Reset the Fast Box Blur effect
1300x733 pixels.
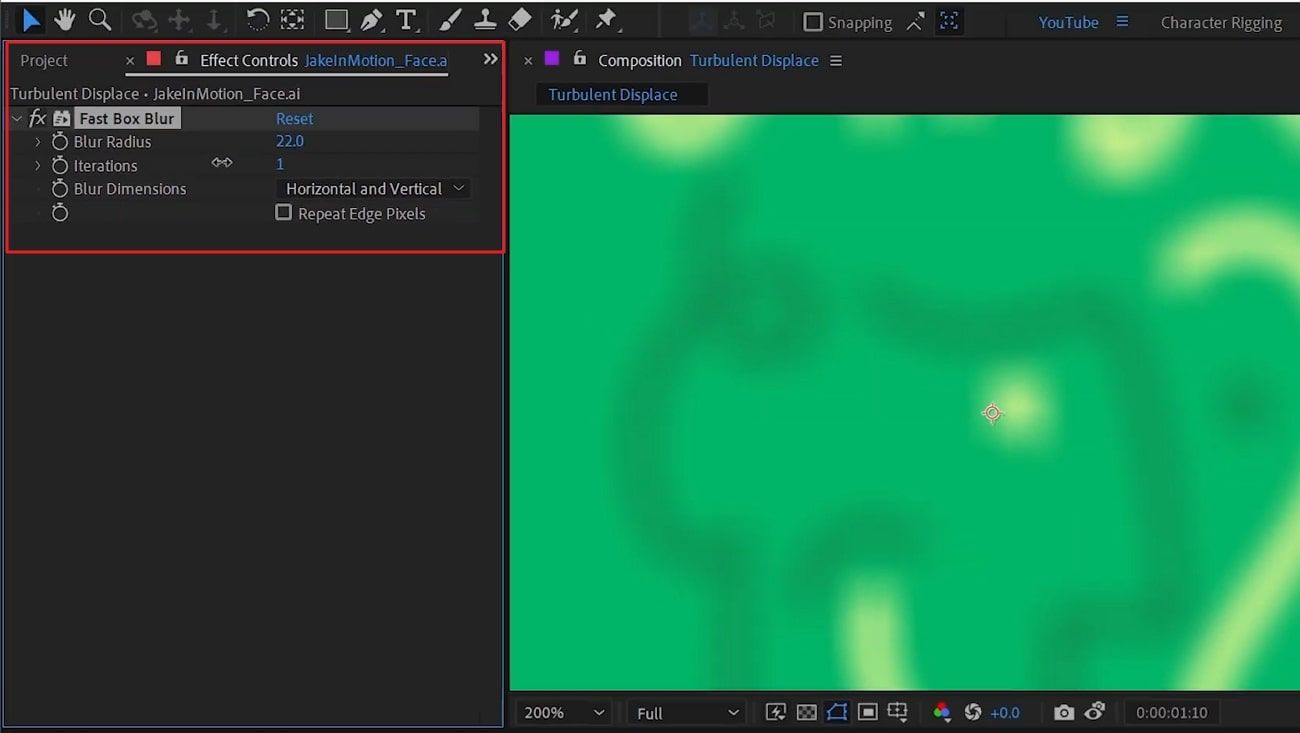(x=294, y=119)
